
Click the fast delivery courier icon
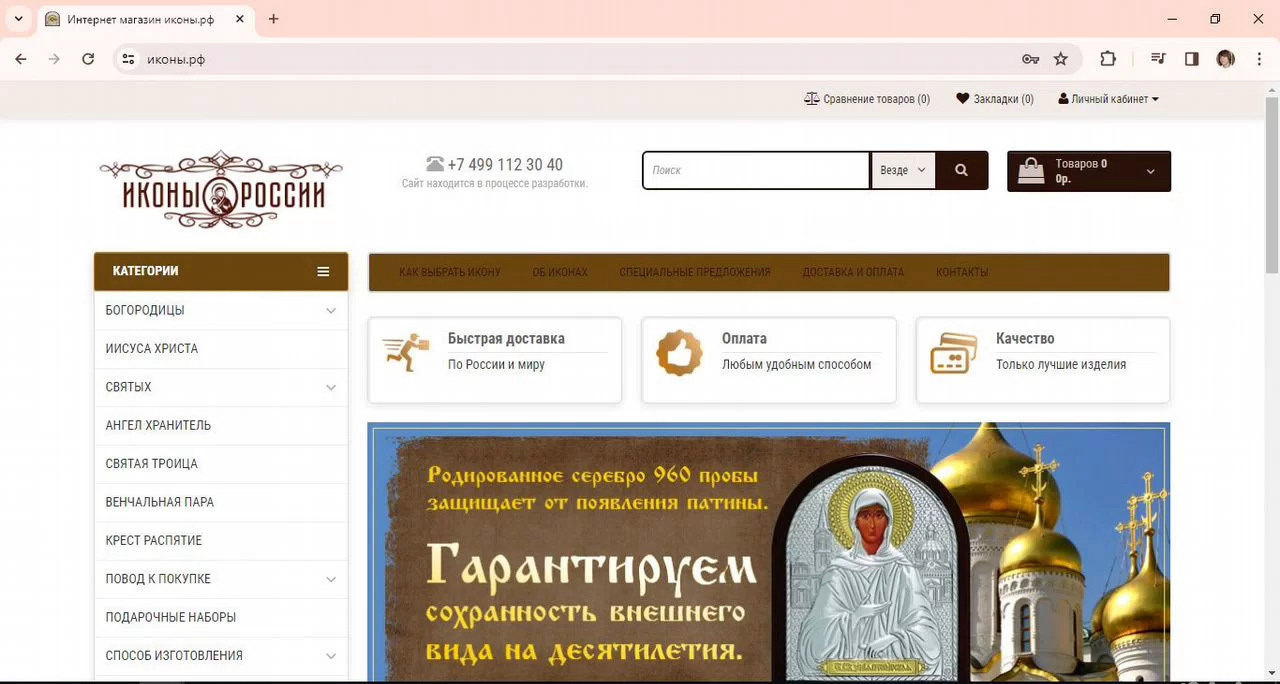pos(406,353)
